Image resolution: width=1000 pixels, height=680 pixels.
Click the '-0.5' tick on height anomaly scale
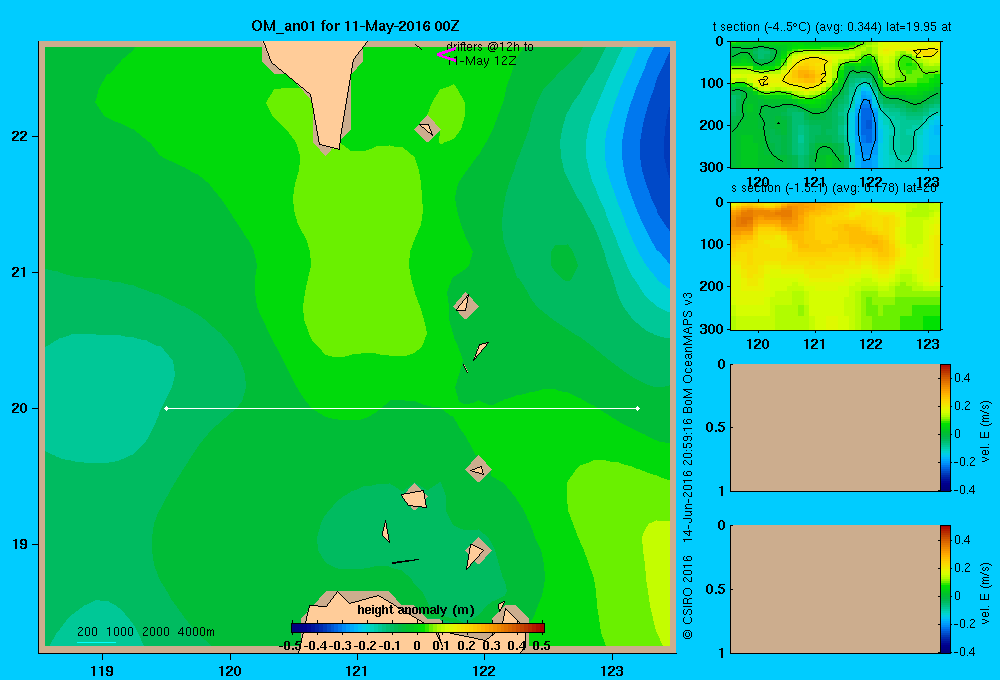pos(290,646)
